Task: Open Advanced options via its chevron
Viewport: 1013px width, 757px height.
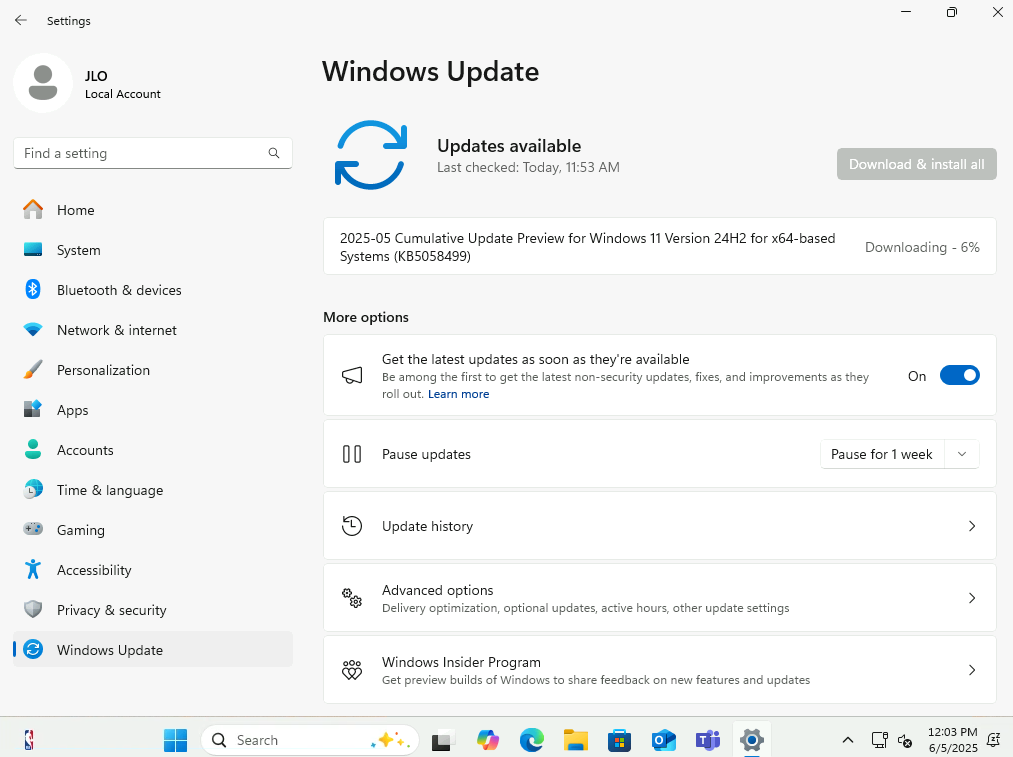Action: 972,598
